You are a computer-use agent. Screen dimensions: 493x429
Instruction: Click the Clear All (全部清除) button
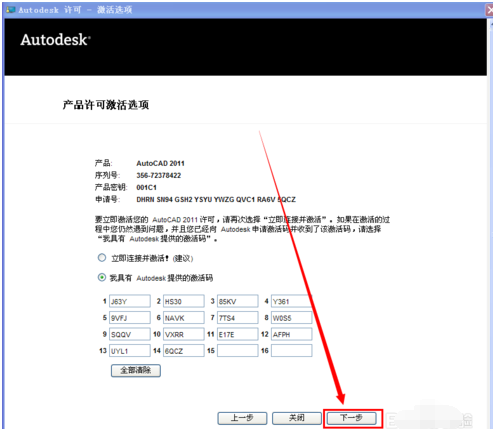[x=136, y=370]
